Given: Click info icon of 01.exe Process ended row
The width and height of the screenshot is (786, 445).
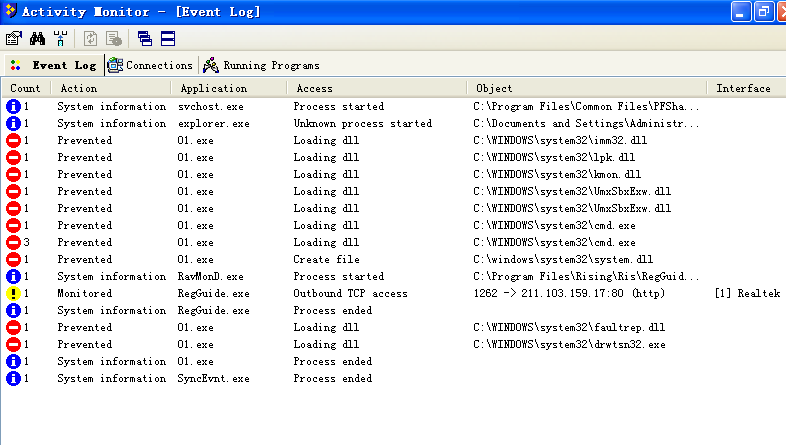Looking at the screenshot, I should tap(14, 361).
